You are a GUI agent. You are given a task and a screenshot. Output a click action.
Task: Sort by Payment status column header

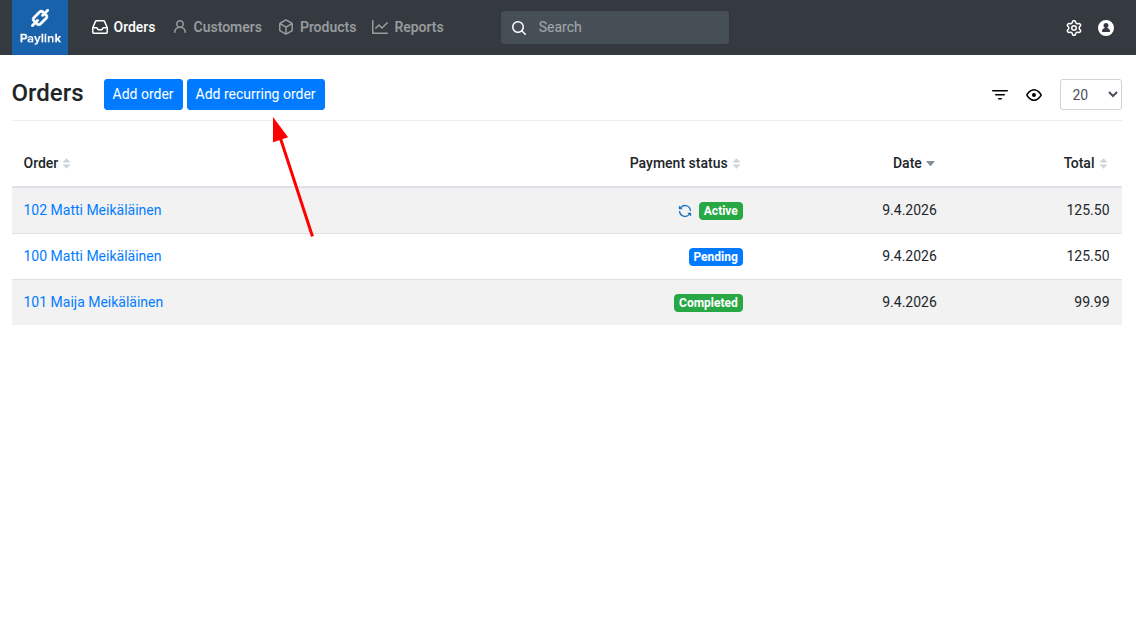pyautogui.click(x=684, y=163)
